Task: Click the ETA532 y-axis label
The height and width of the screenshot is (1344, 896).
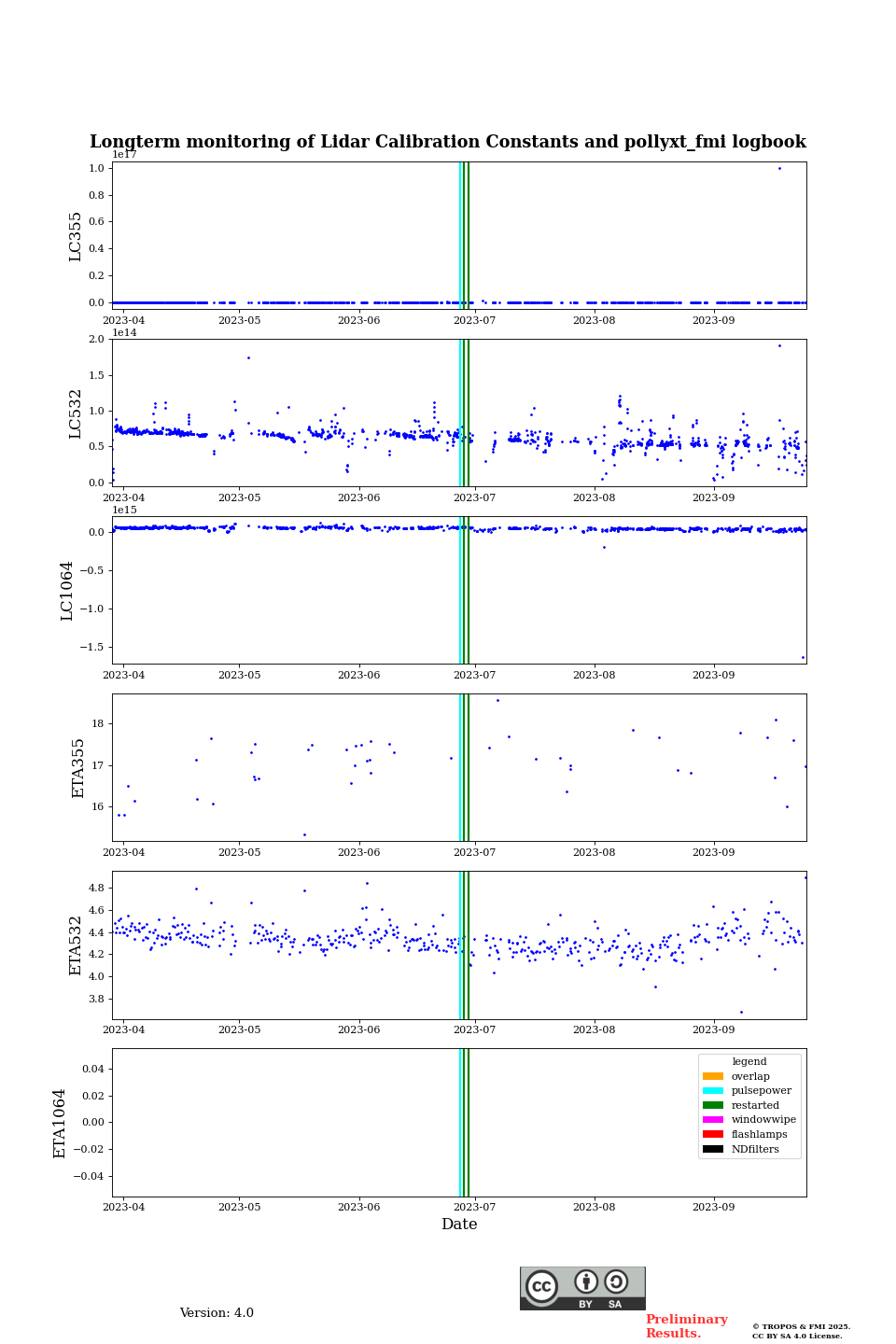Action: click(76, 945)
